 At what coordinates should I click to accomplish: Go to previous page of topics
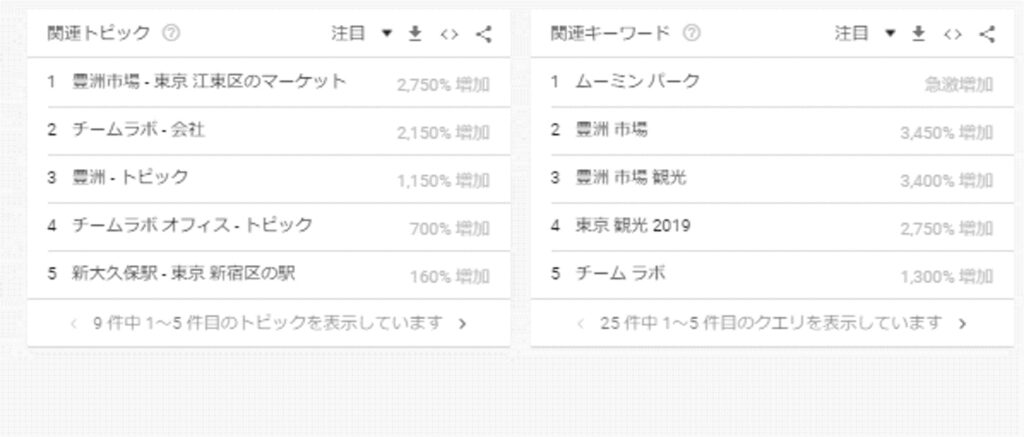click(74, 323)
